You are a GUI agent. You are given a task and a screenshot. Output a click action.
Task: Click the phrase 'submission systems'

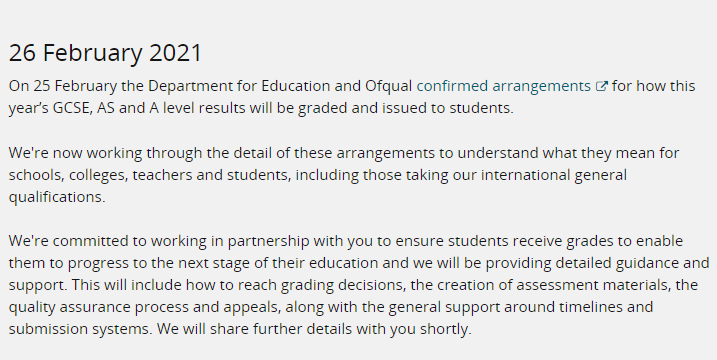pyautogui.click(x=80, y=329)
